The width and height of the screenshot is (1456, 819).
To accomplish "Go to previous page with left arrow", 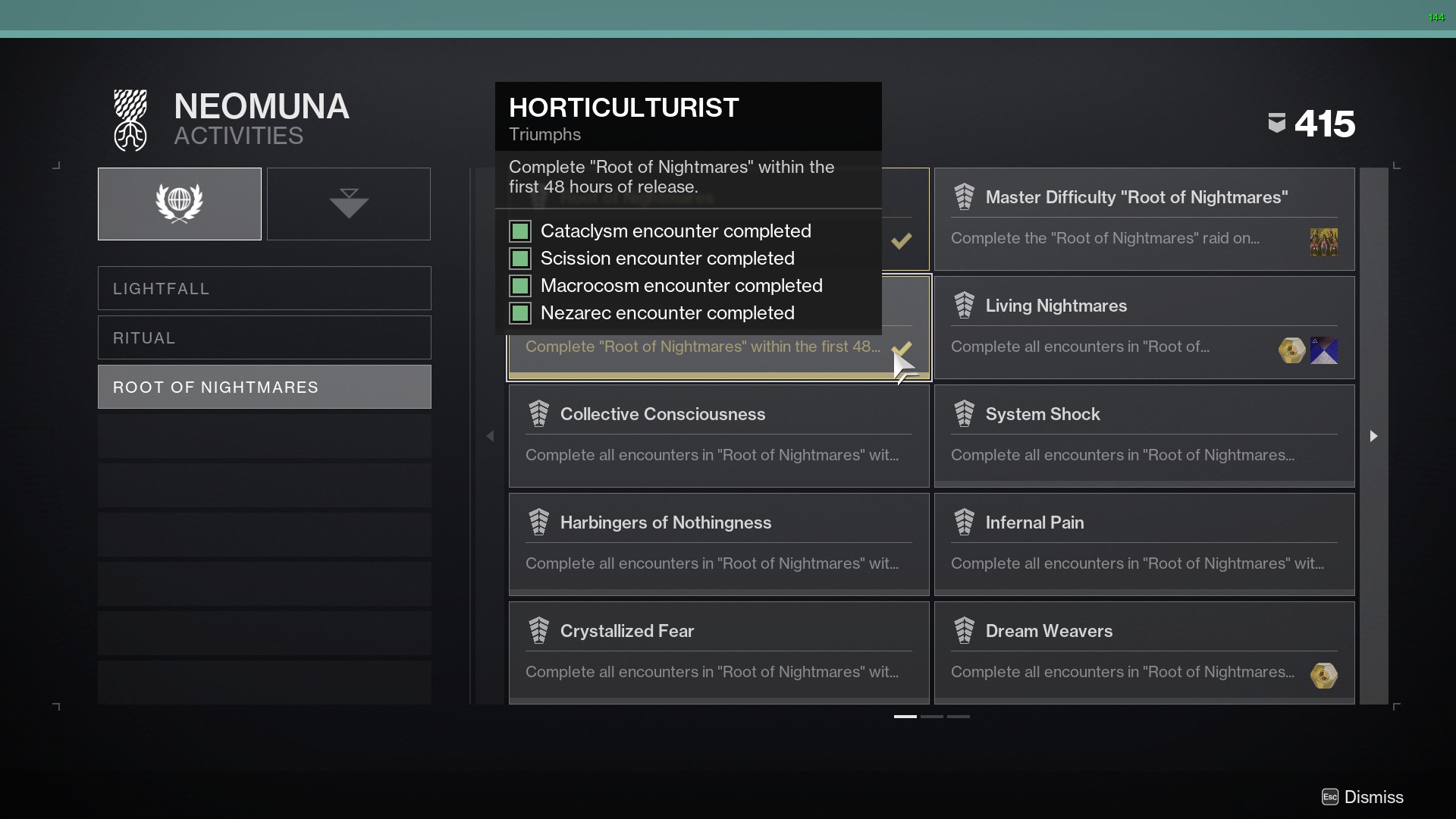I will click(x=490, y=436).
